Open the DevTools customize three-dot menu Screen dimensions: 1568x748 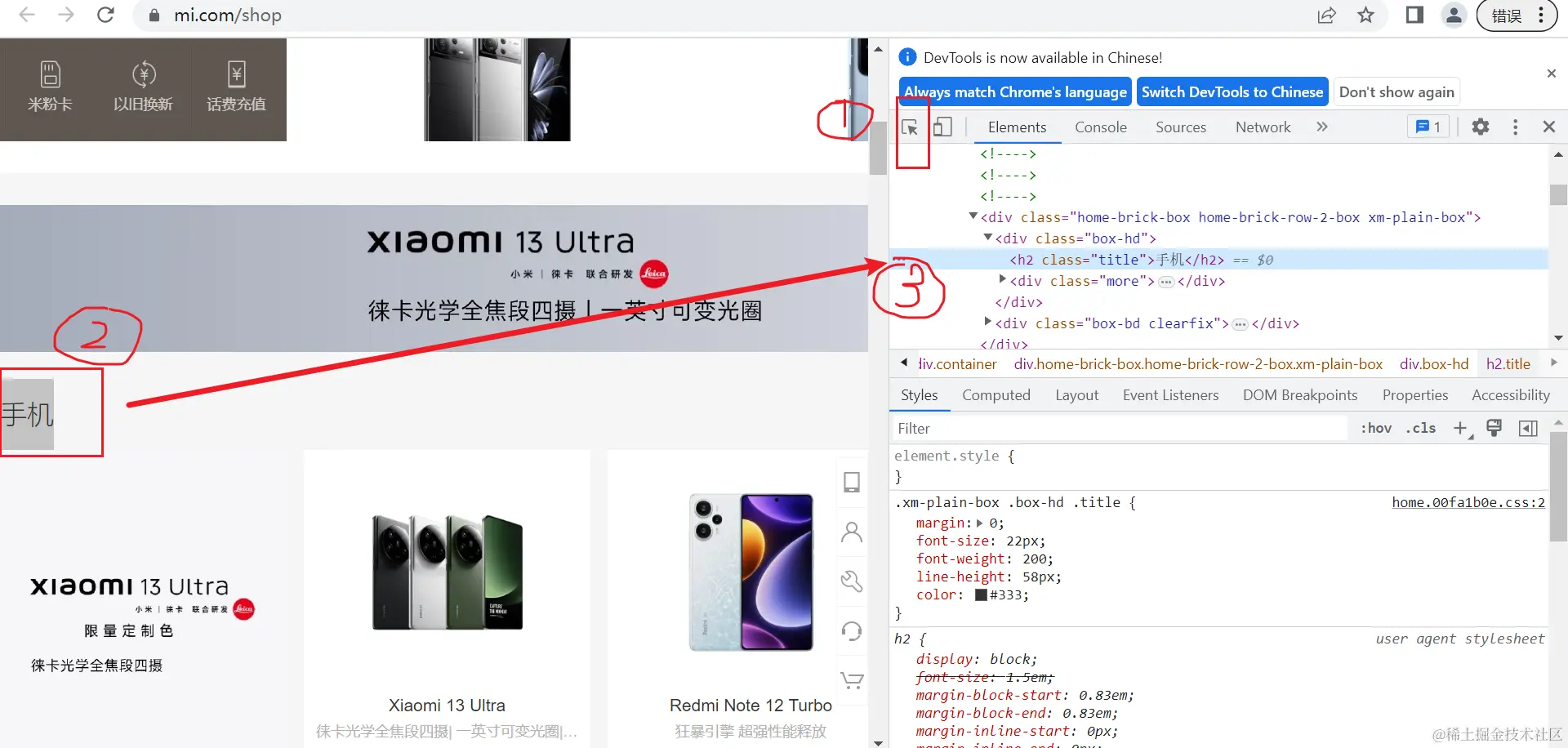[1515, 127]
